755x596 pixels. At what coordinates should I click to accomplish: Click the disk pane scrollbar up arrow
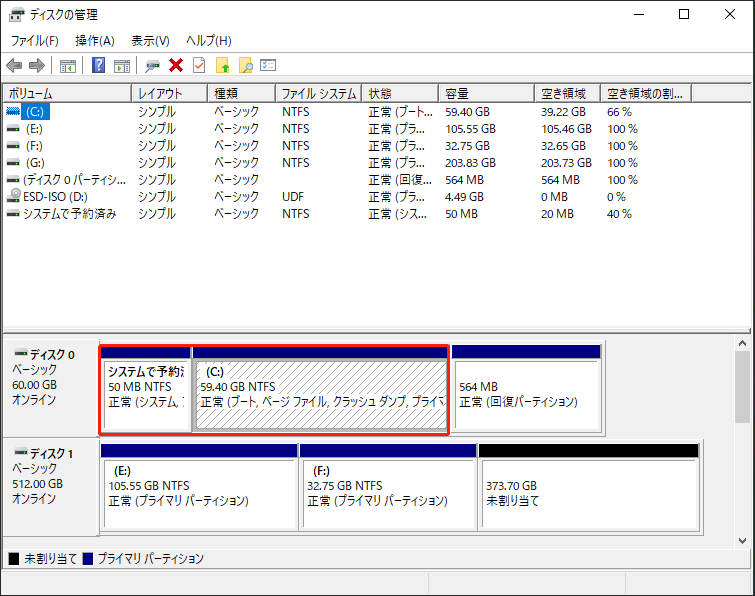coord(742,344)
